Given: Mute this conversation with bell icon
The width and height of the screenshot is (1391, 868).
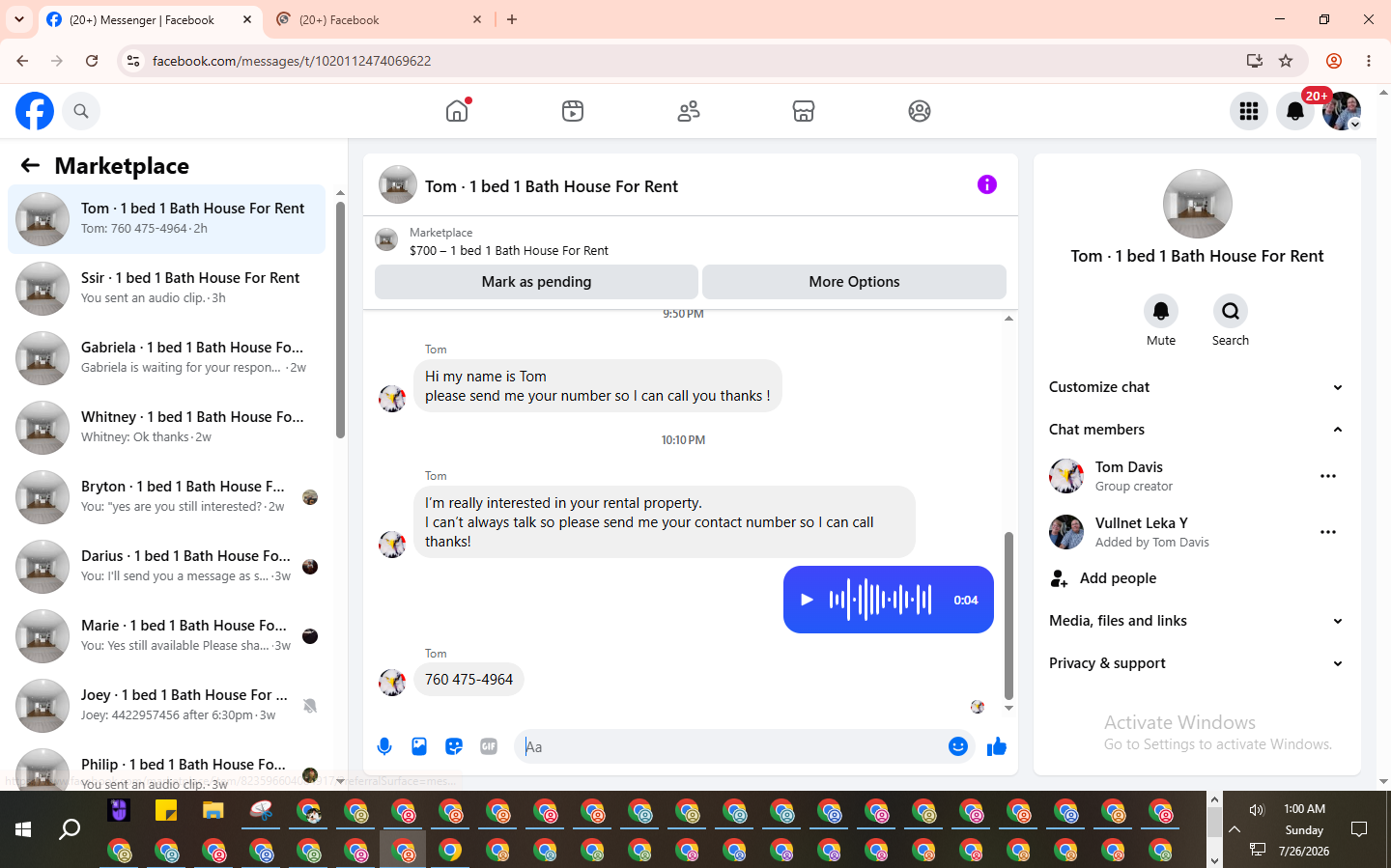Looking at the screenshot, I should (1161, 311).
